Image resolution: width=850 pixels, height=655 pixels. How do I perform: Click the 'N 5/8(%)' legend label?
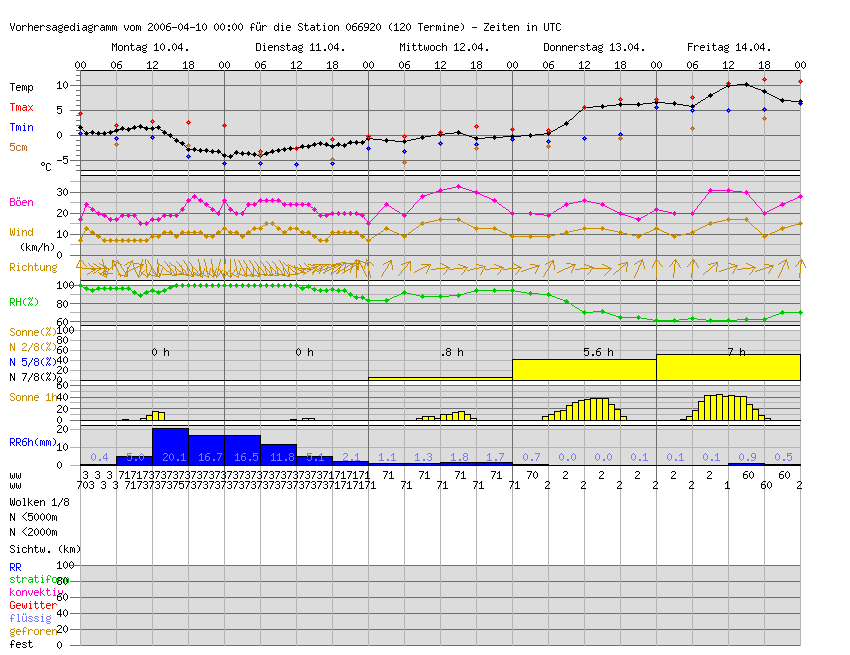pyautogui.click(x=33, y=362)
